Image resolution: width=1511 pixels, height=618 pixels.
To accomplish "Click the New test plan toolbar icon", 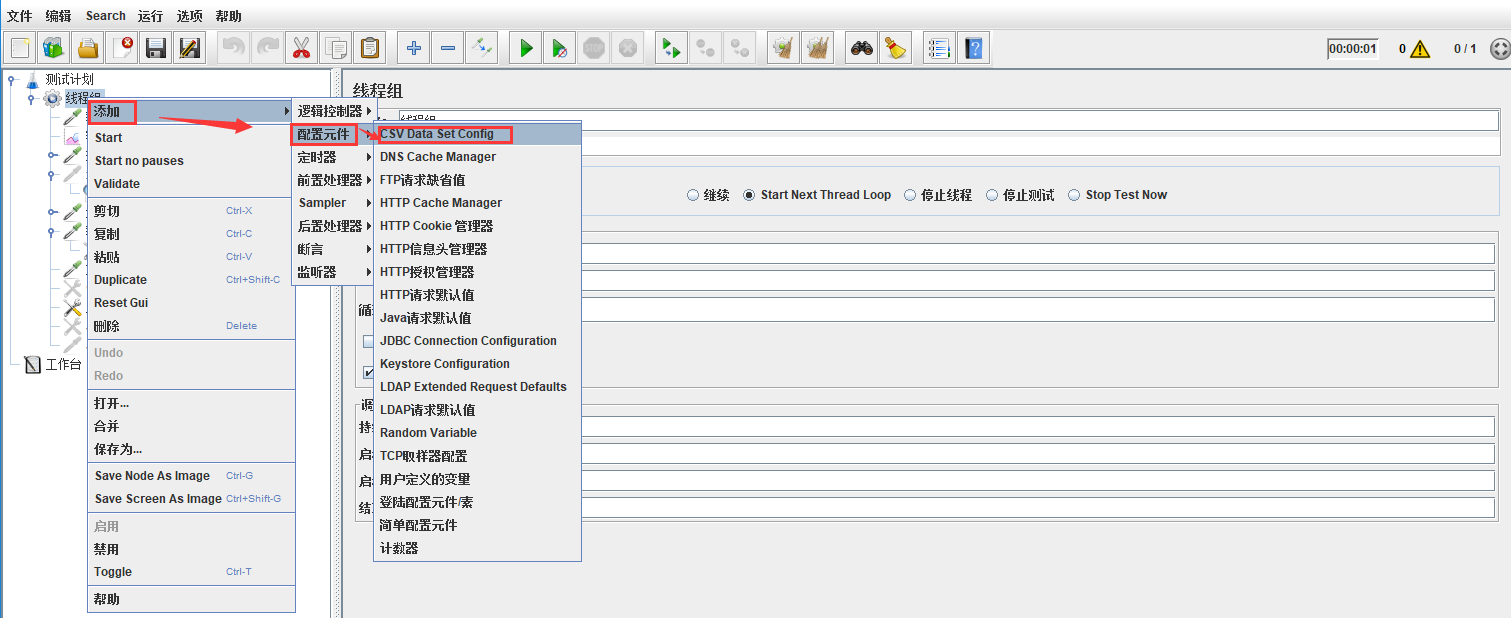I will coord(21,47).
